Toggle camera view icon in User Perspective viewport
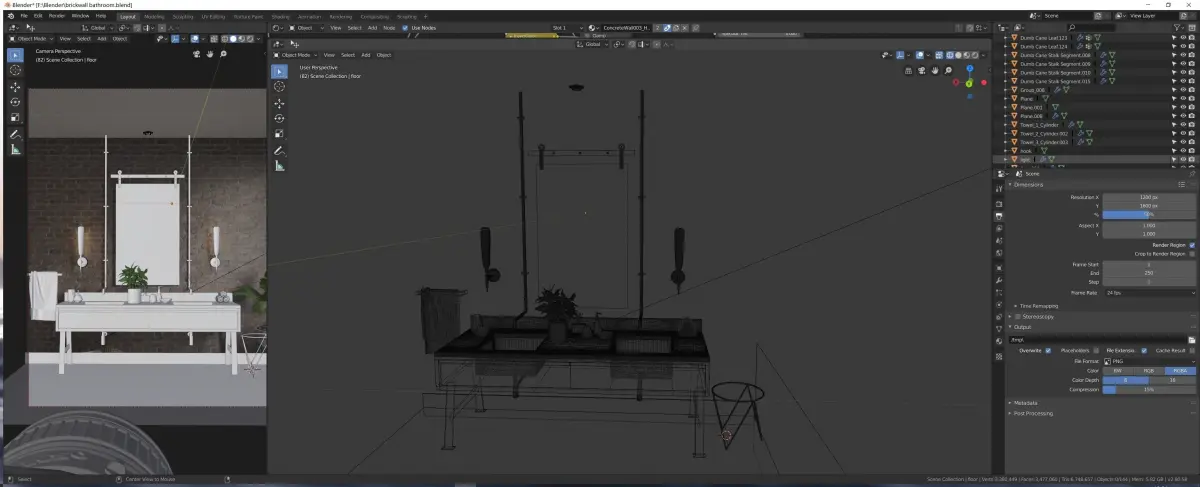The height and width of the screenshot is (487, 1200). tap(921, 71)
